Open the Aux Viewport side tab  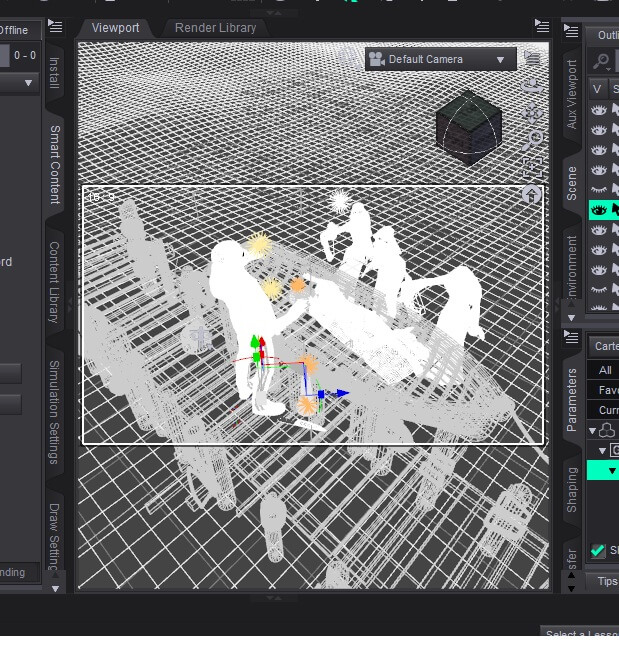(x=572, y=94)
